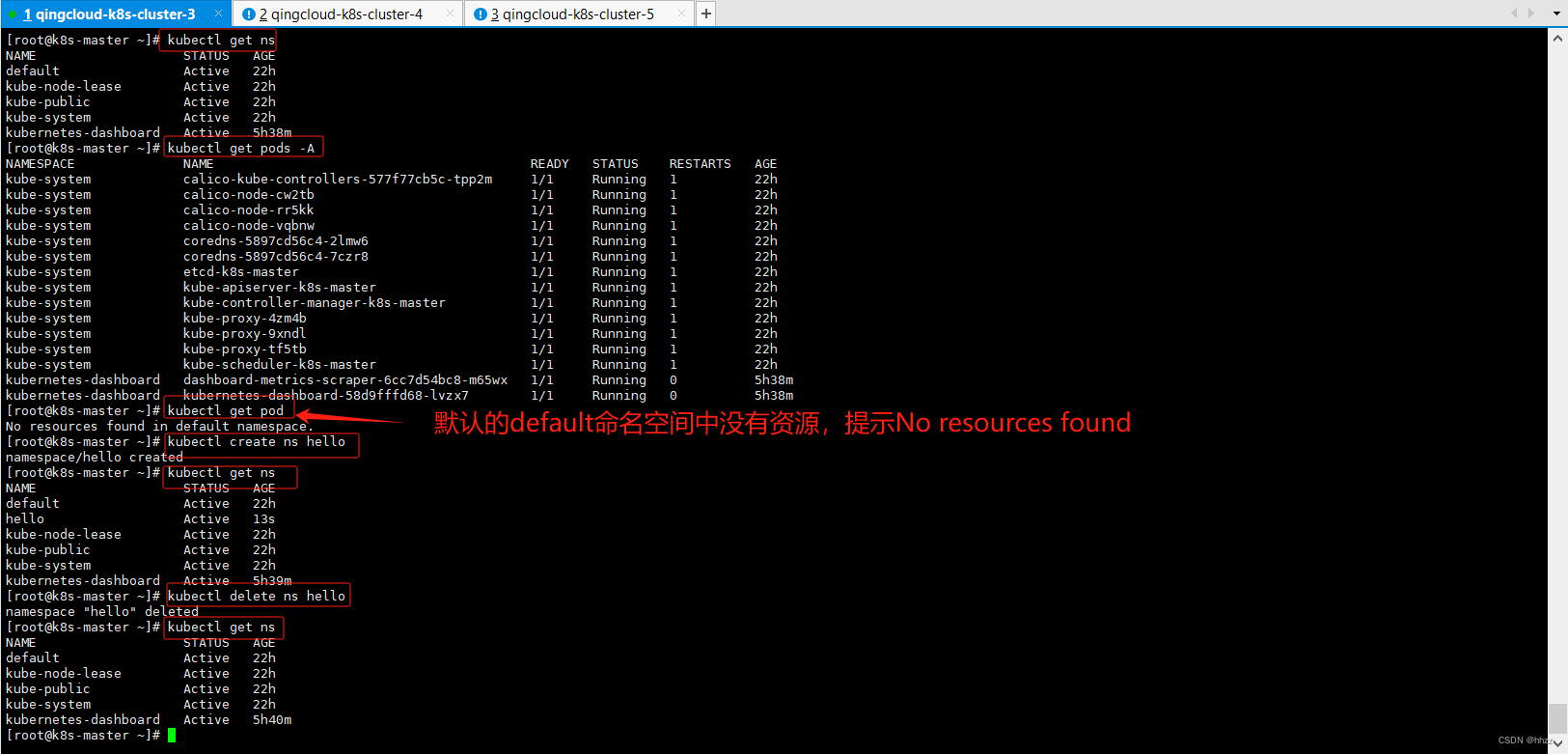Click the 'hello' namespace row name
This screenshot has width=1568, height=754.
click(25, 518)
